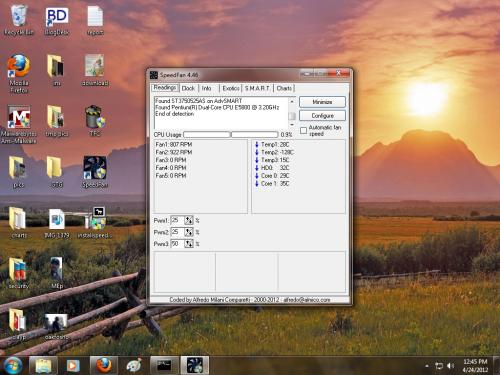The image size is (500, 375).
Task: Enable the Automatic fan speed checkbox
Action: 303,130
